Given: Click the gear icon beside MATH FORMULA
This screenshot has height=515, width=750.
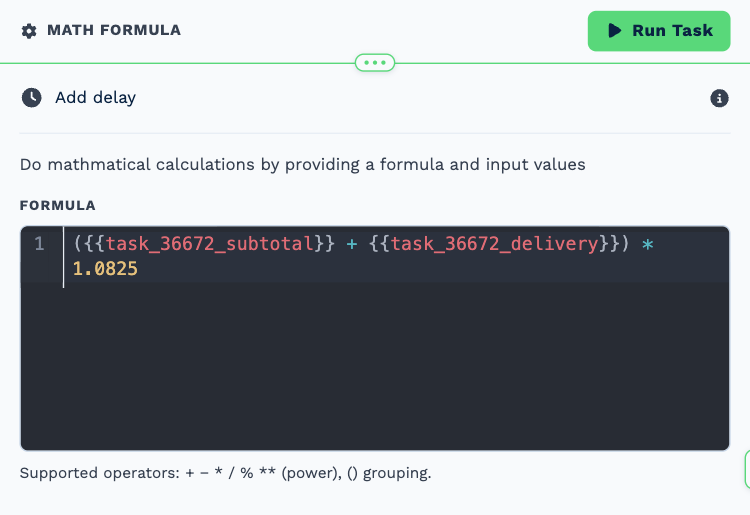Looking at the screenshot, I should coord(29,31).
